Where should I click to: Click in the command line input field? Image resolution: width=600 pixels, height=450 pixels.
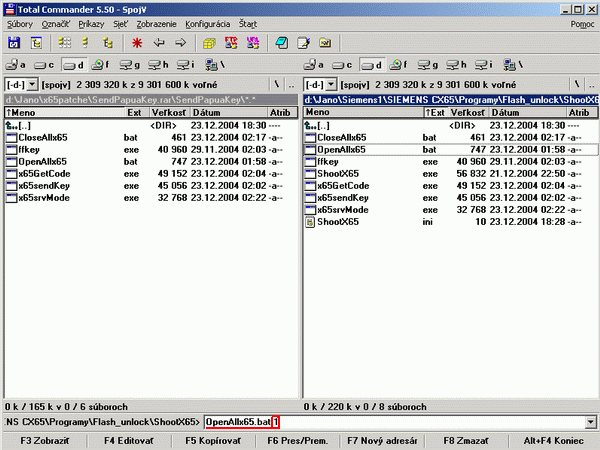394,422
